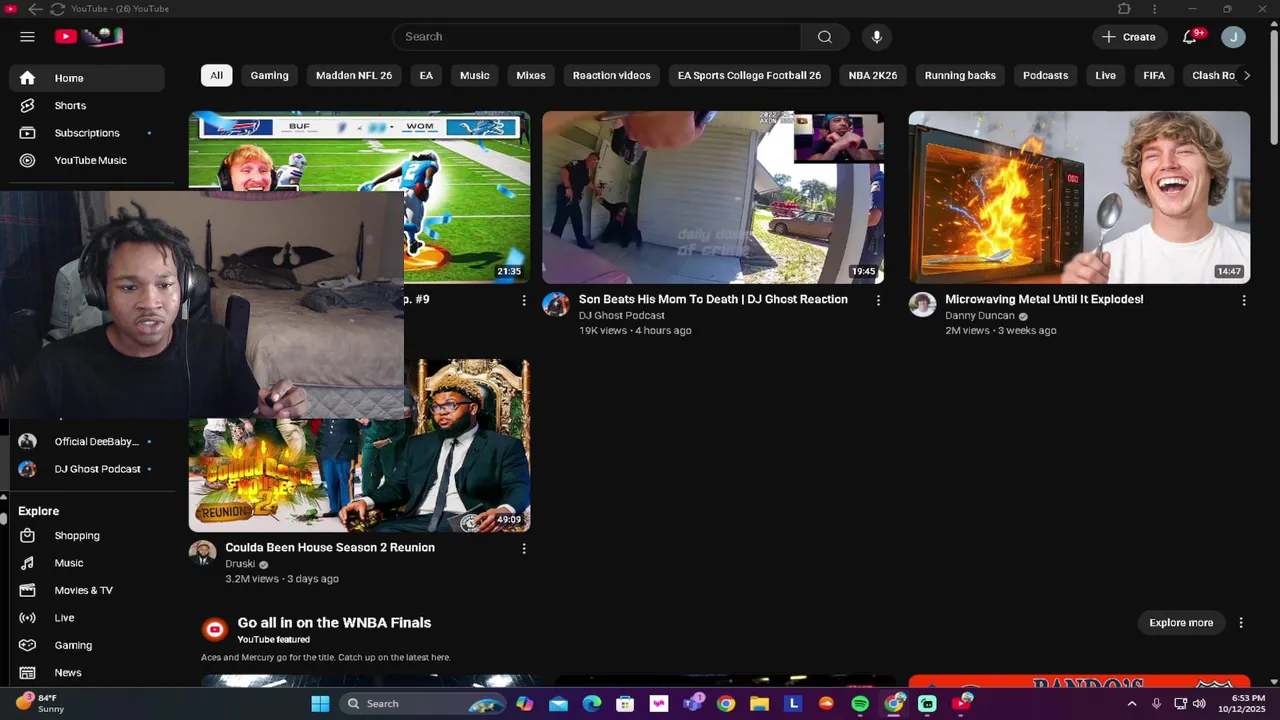Viewport: 1280px width, 720px height.
Task: Open the clock showing 6:53 PM
Action: 1241,703
